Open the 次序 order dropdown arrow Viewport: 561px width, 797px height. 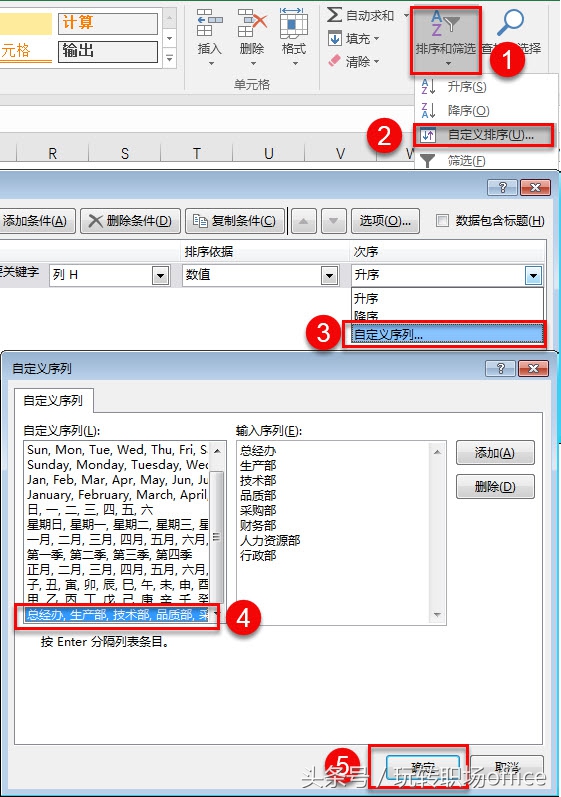click(533, 275)
